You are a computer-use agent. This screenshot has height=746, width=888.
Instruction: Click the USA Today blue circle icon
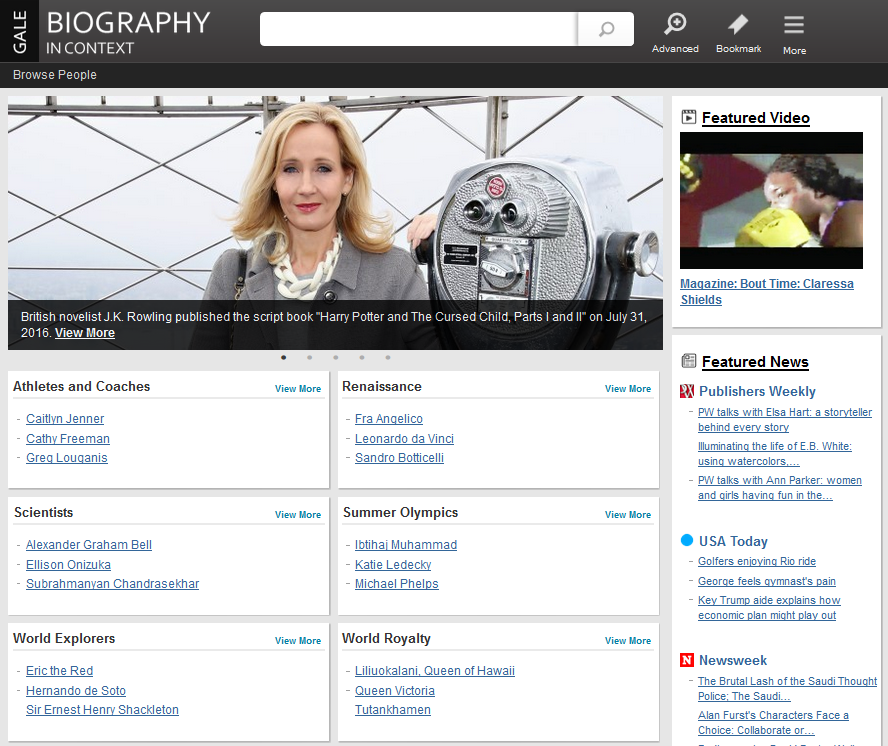pos(687,541)
